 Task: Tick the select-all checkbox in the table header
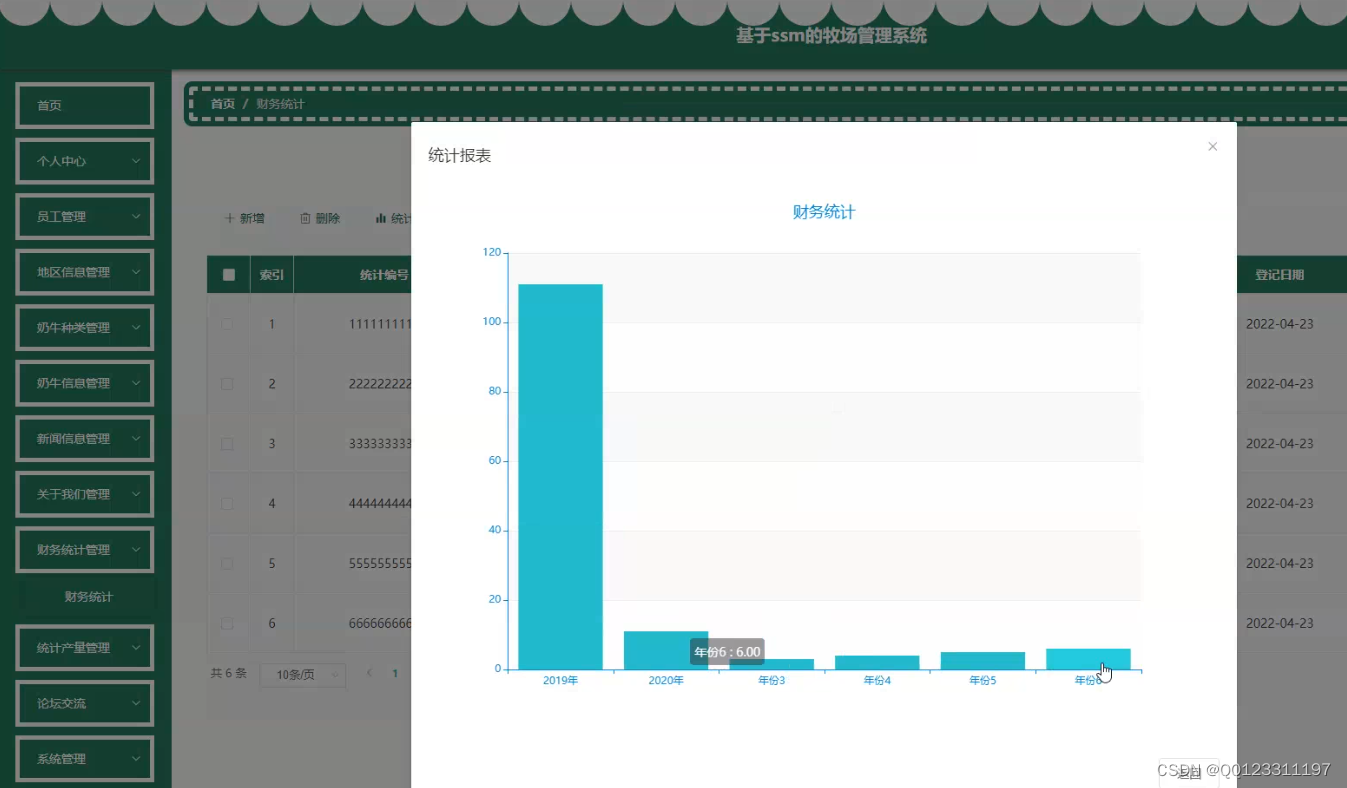pyautogui.click(x=228, y=275)
